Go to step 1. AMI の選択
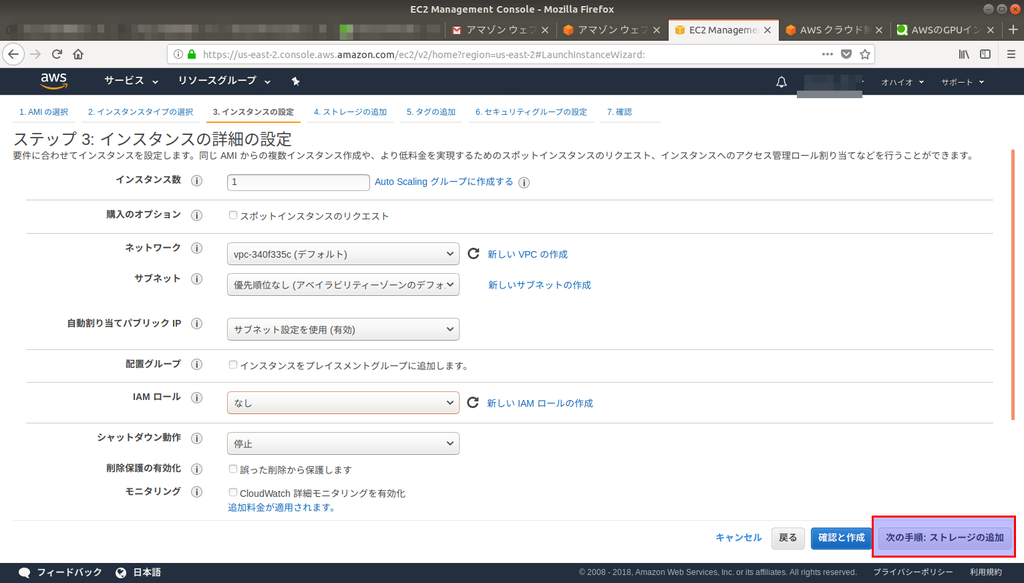 point(44,112)
